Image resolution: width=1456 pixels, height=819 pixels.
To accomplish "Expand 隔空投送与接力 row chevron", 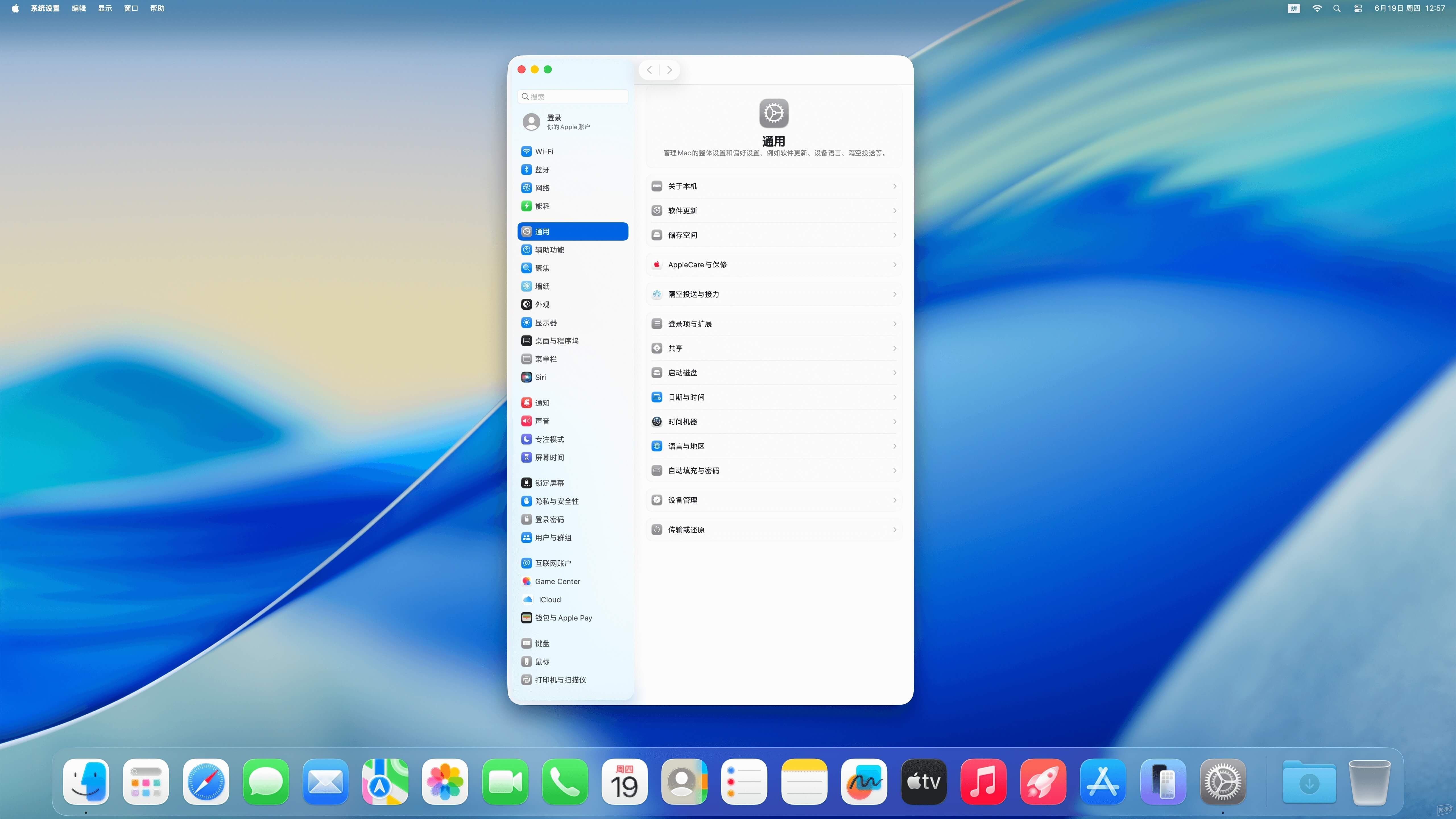I will 894,295.
